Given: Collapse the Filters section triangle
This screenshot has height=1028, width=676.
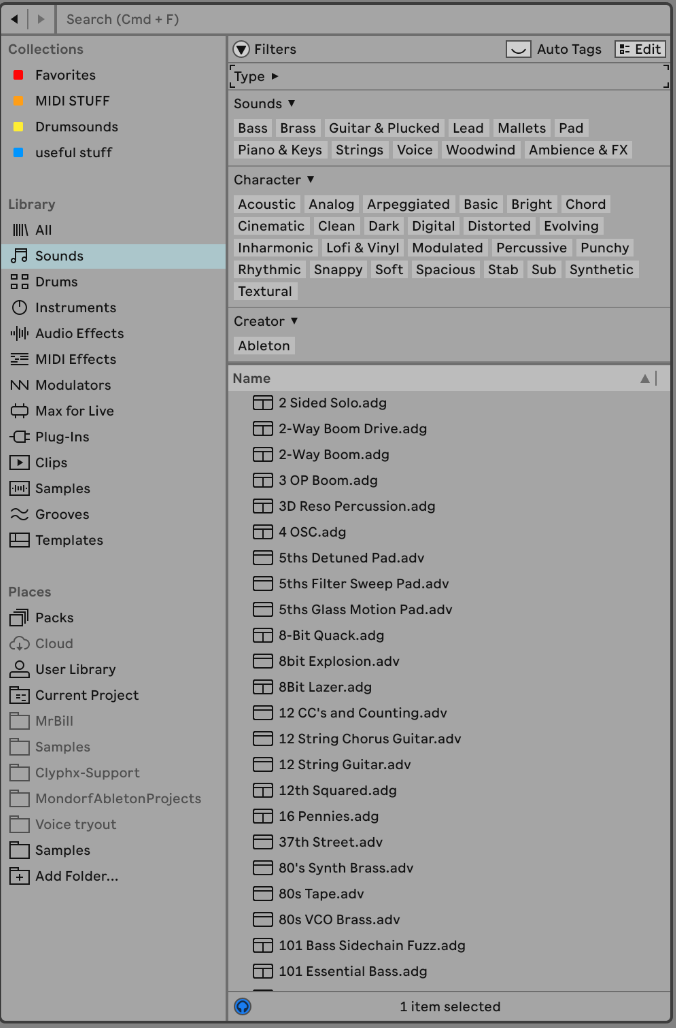Looking at the screenshot, I should (241, 49).
